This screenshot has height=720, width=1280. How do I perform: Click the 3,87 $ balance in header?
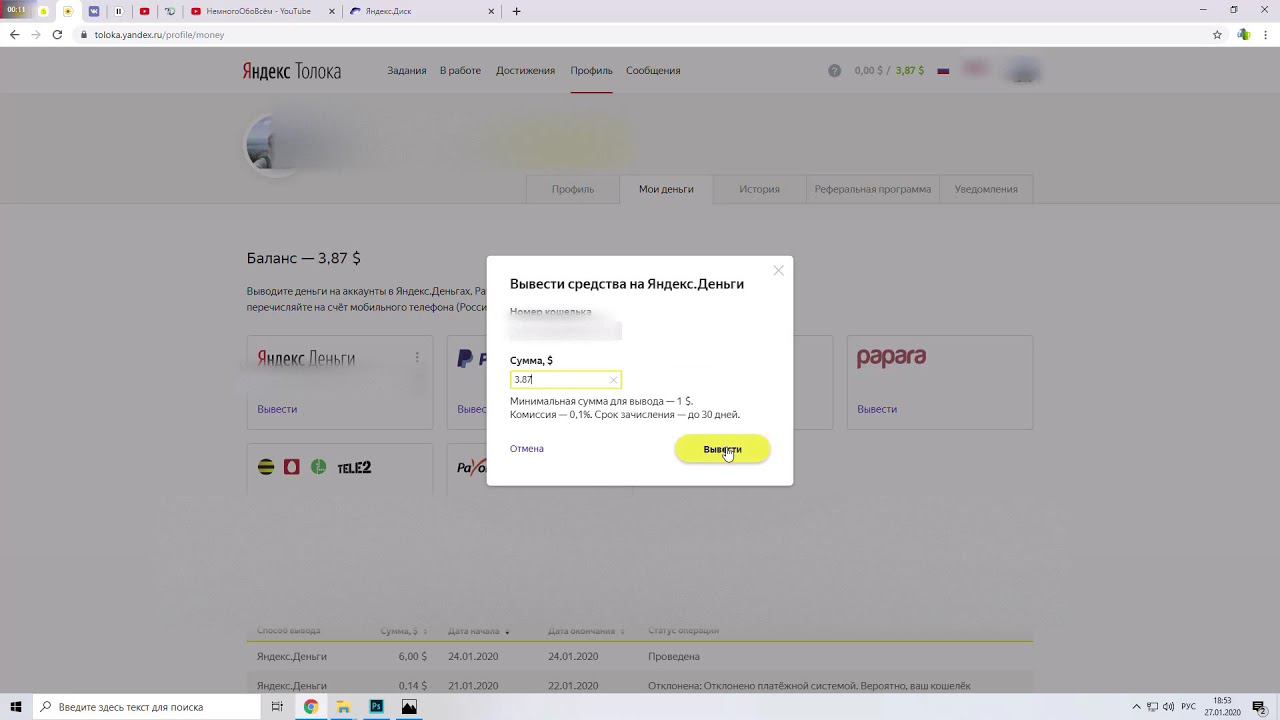tap(910, 71)
